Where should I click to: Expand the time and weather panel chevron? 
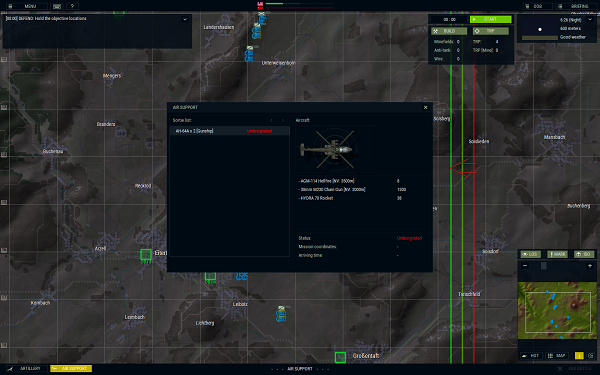590,20
